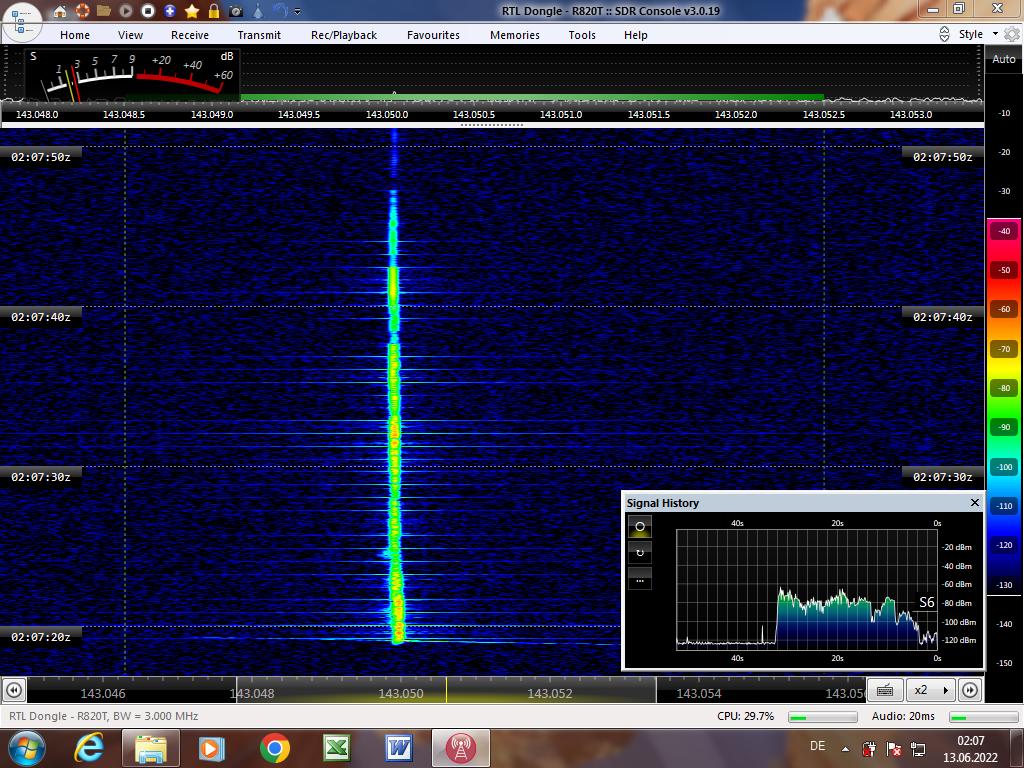This screenshot has height=768, width=1024.
Task: Click the yellow tuning marker on frequency bar
Action: pyautogui.click(x=446, y=690)
